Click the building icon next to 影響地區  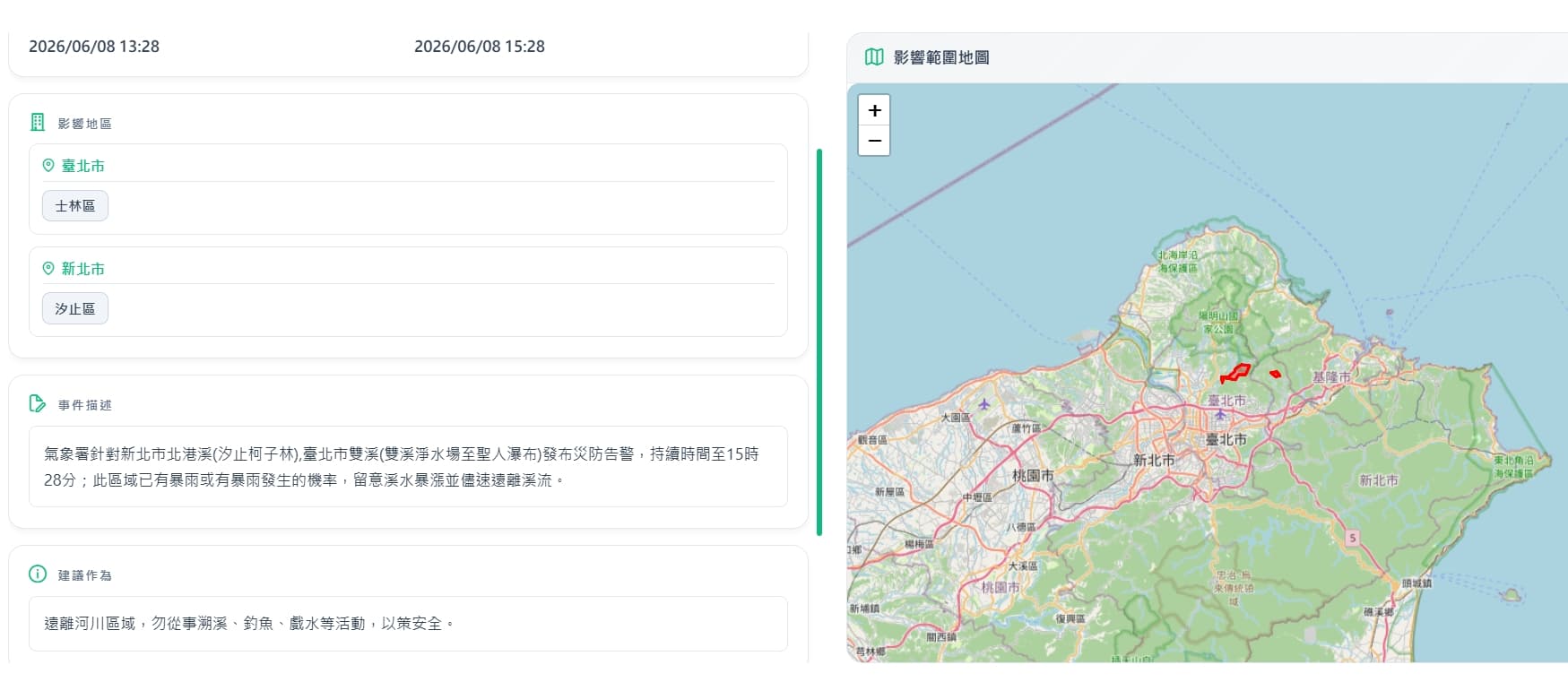coord(38,122)
